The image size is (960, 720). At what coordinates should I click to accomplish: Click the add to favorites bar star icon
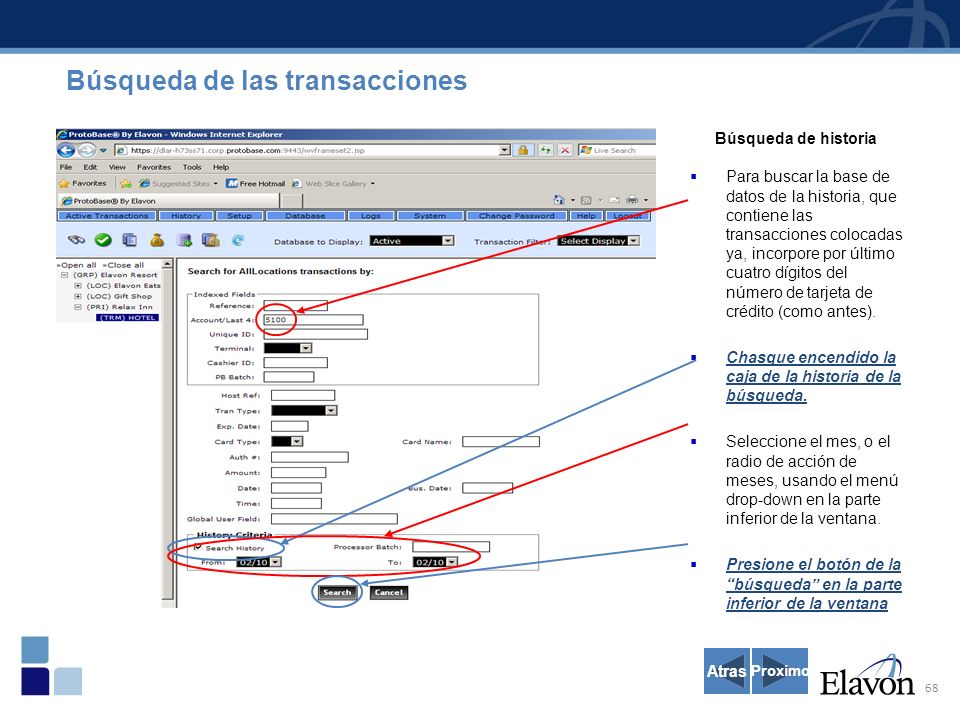coord(126,183)
